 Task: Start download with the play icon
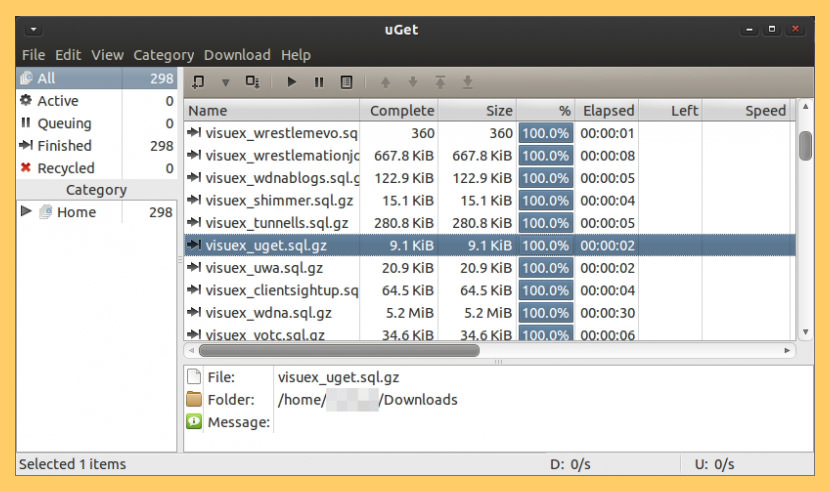[291, 82]
